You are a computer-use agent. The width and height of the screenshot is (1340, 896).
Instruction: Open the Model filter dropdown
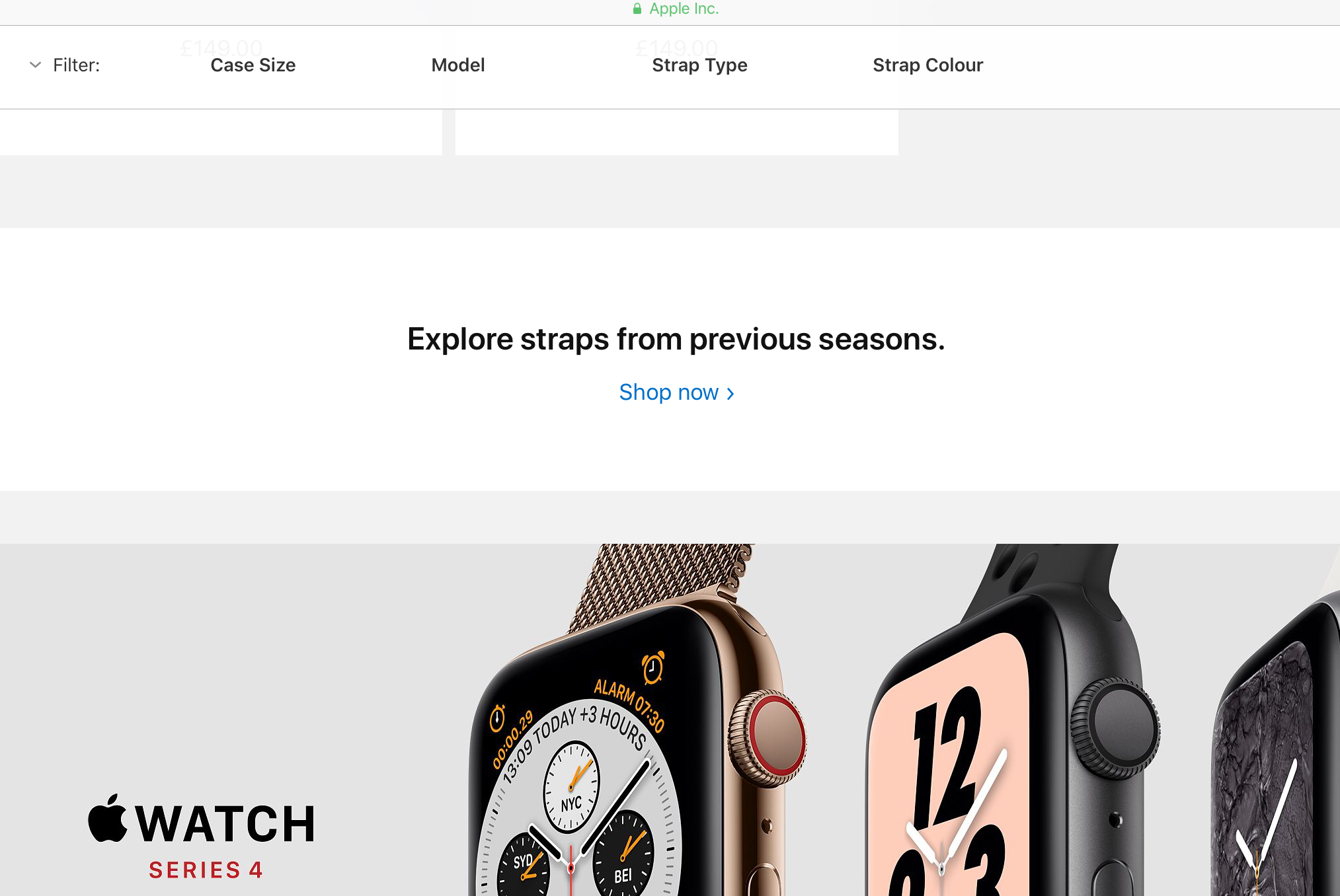click(x=458, y=65)
